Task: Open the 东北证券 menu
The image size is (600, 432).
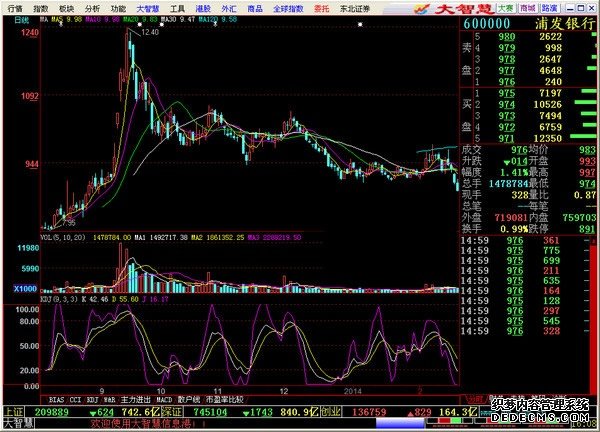Action: coord(355,8)
